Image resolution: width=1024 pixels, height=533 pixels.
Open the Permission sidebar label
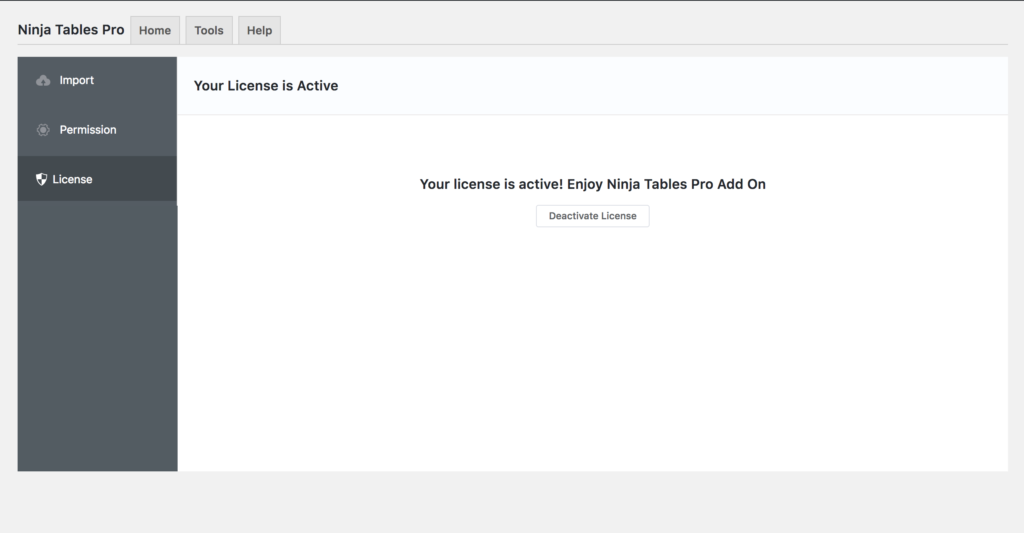point(88,130)
